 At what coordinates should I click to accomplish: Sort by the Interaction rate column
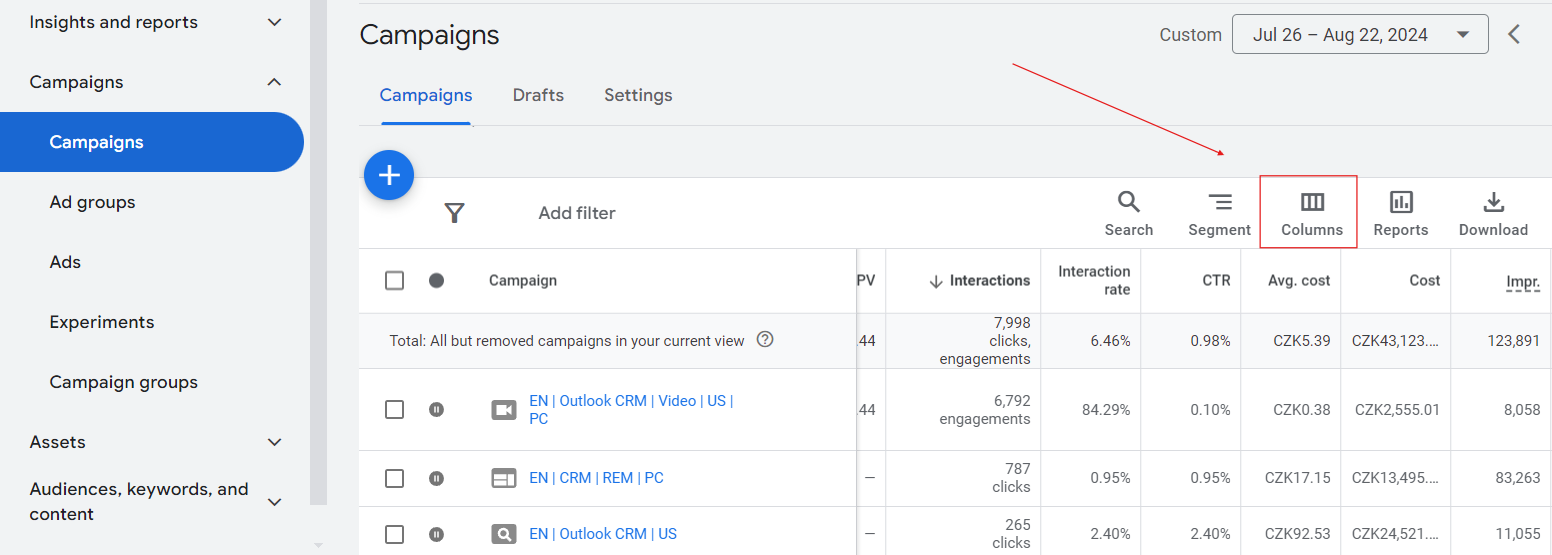tap(1094, 280)
